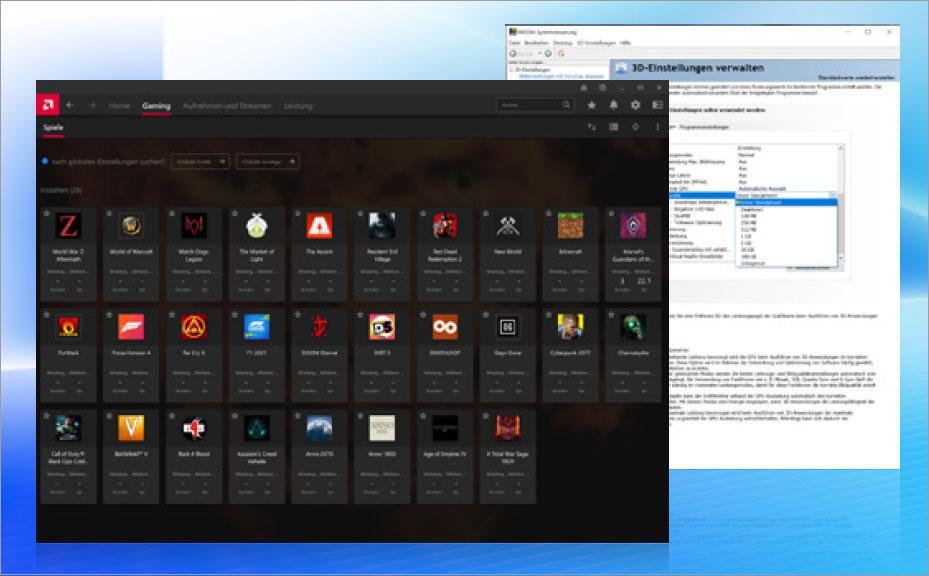Image resolution: width=929 pixels, height=576 pixels.
Task: Open Far Cry 6 game icon
Action: click(x=194, y=327)
